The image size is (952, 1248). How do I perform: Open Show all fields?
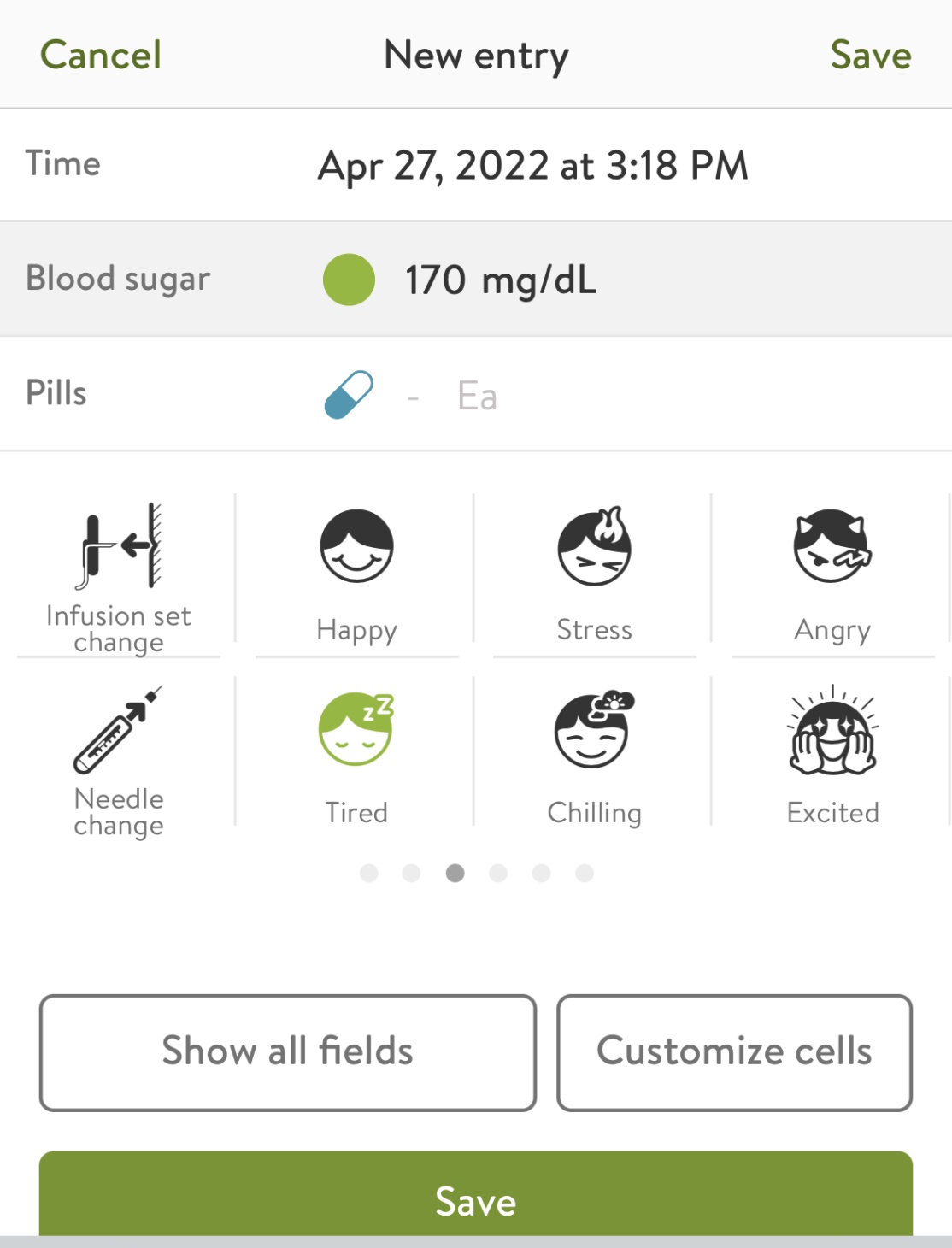(288, 1052)
